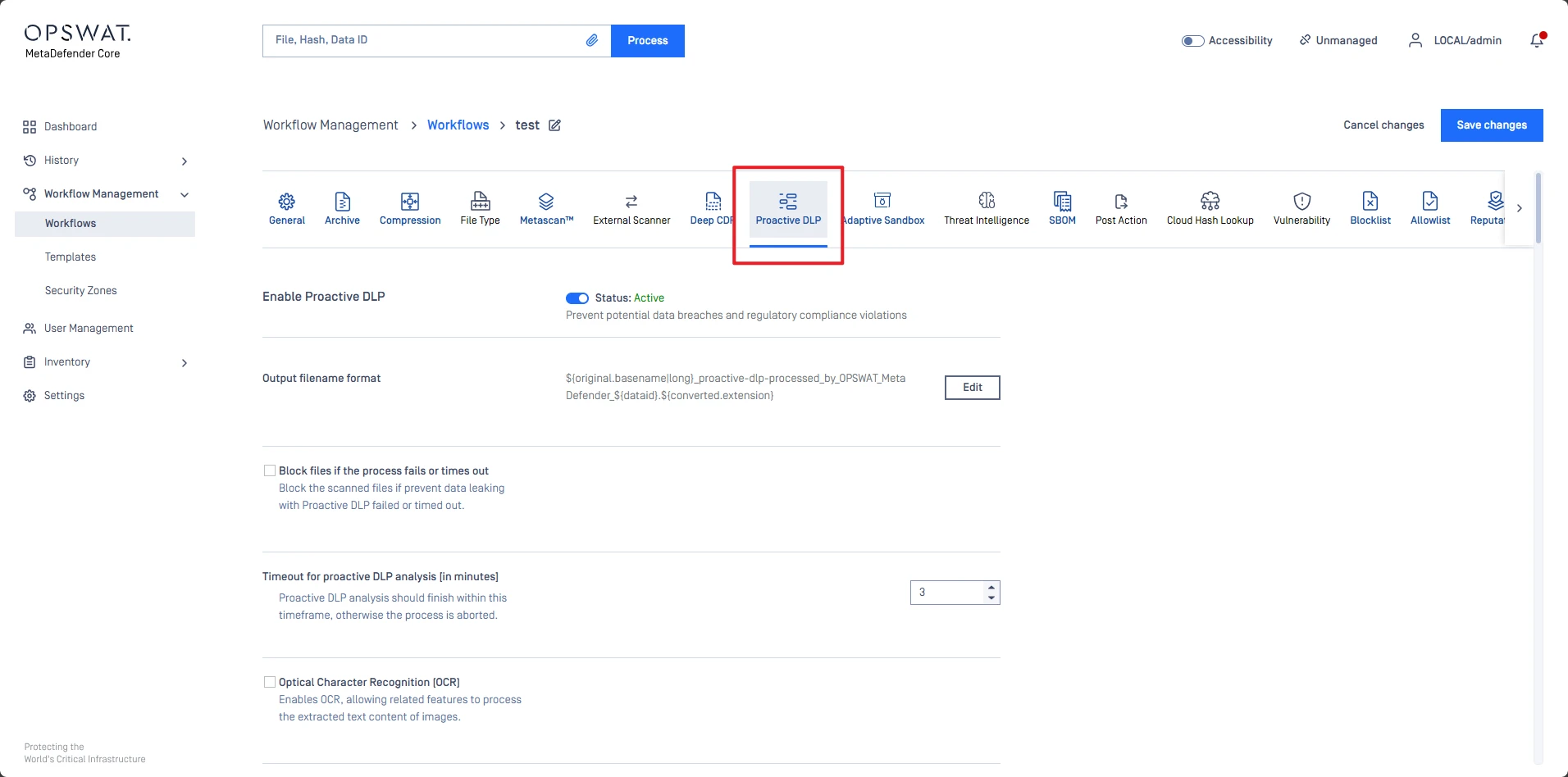Click the Workflow Management sidebar icon
This screenshot has width=1568, height=777.
[30, 194]
